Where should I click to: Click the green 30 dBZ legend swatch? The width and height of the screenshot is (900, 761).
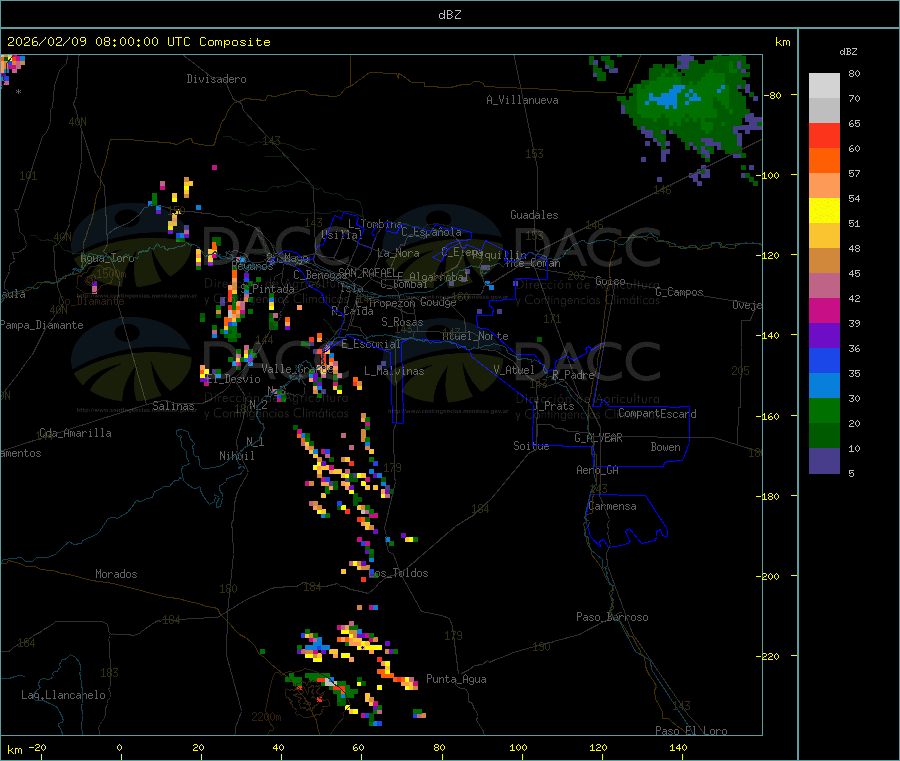[x=824, y=410]
